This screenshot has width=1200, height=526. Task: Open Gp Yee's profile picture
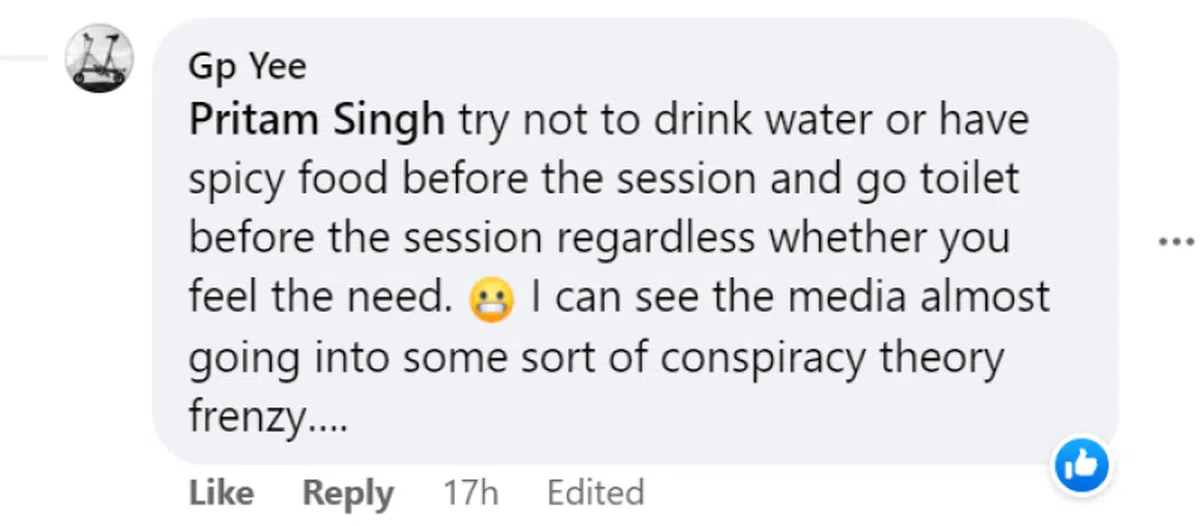(x=100, y=58)
